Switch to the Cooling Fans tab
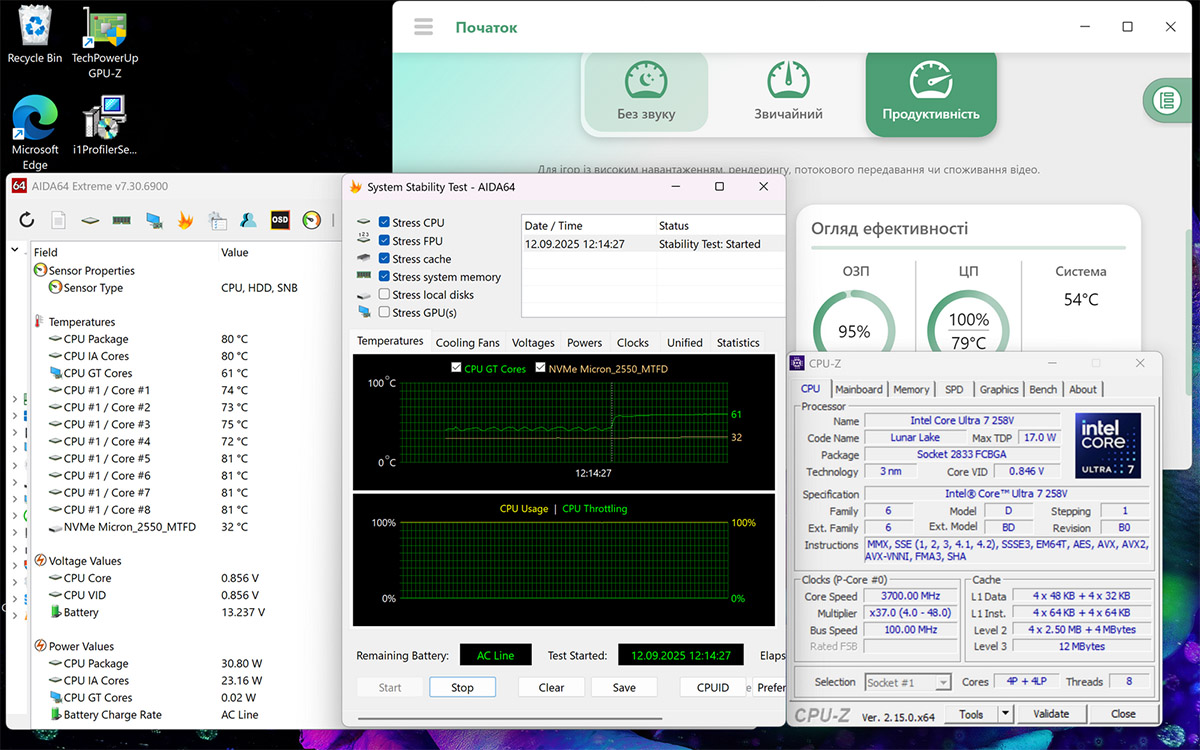Image resolution: width=1200 pixels, height=750 pixels. pos(467,342)
